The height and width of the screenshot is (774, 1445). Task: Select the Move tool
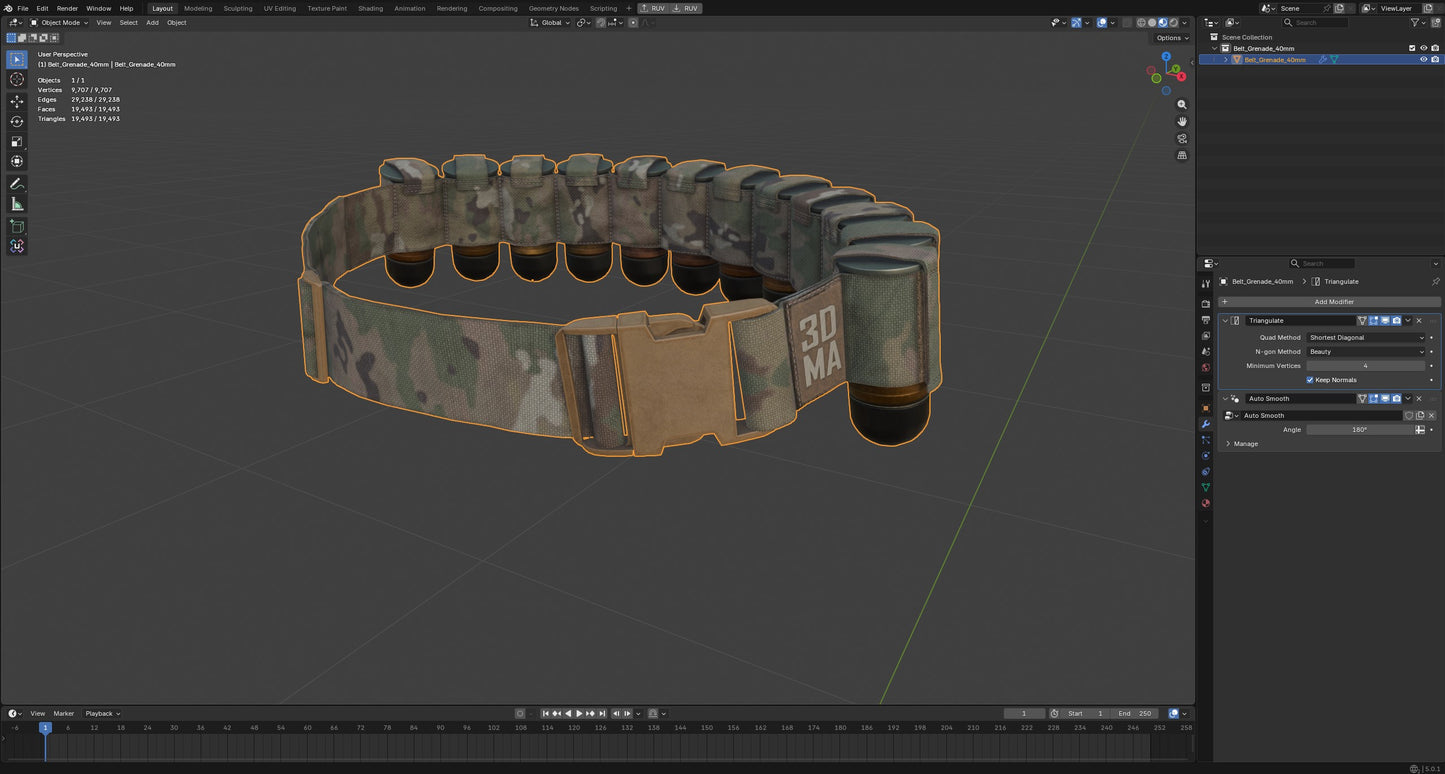coord(17,101)
